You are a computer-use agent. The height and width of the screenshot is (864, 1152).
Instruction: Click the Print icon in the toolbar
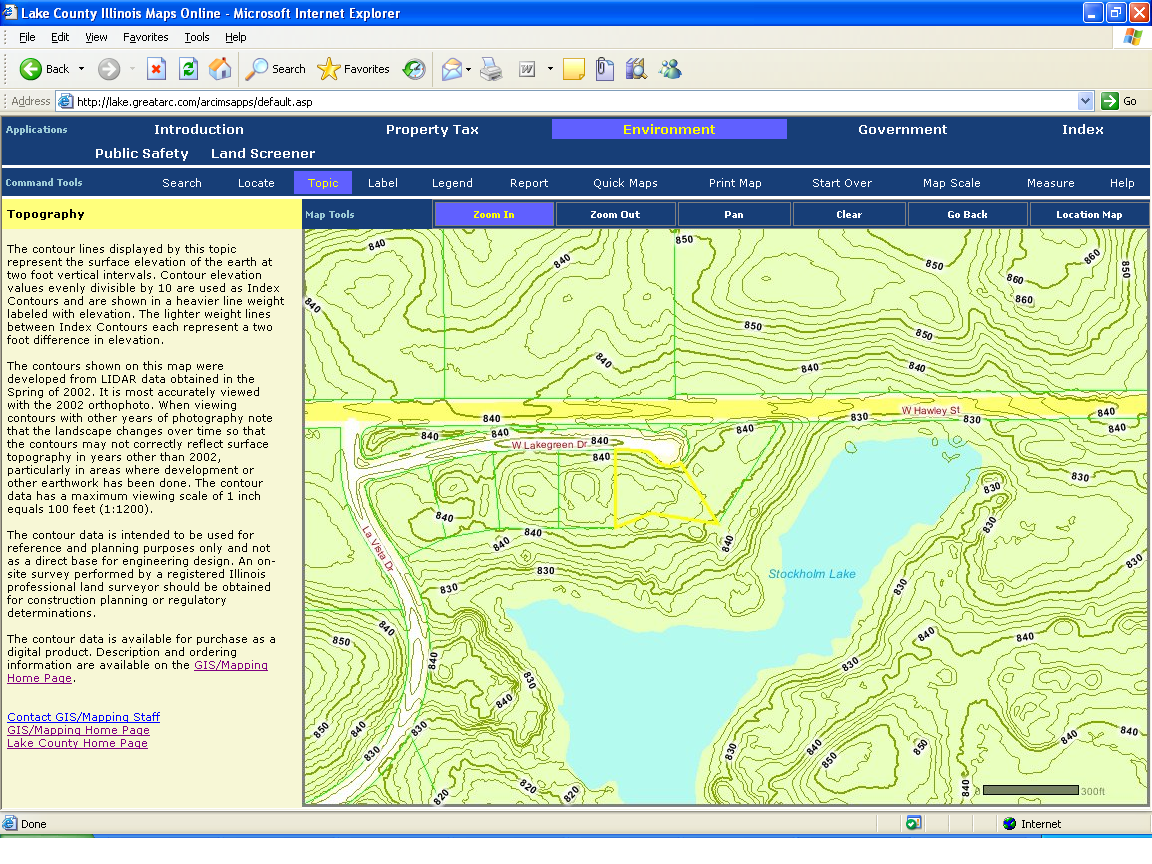coord(490,69)
